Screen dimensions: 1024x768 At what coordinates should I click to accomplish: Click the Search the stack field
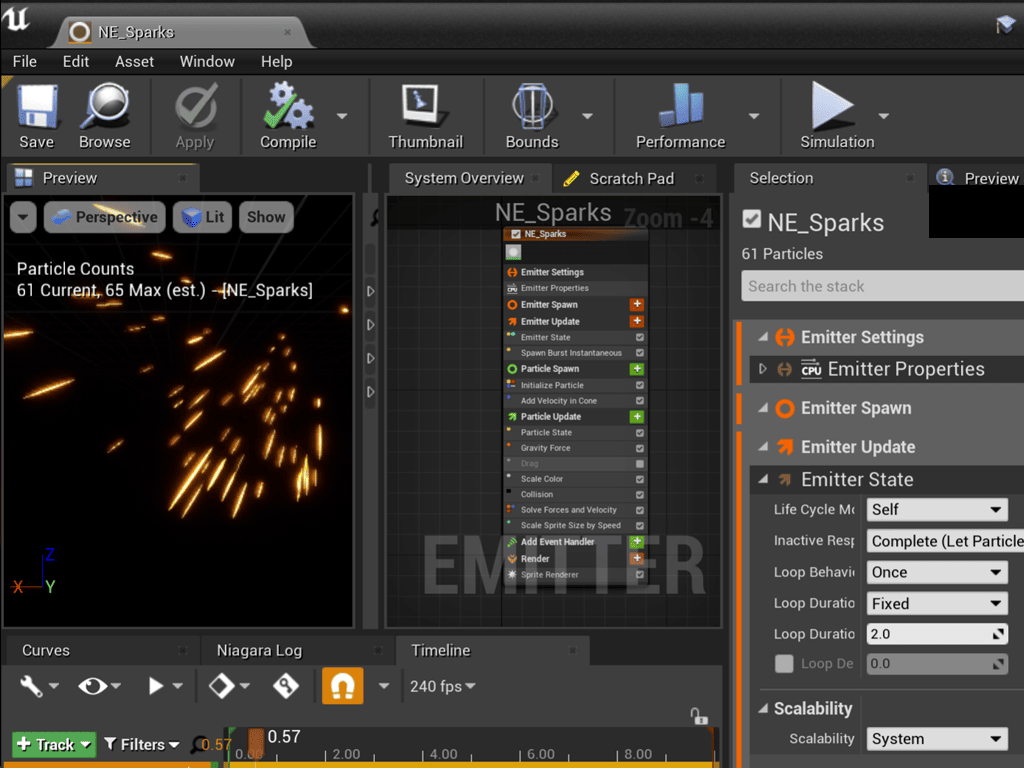pos(882,286)
